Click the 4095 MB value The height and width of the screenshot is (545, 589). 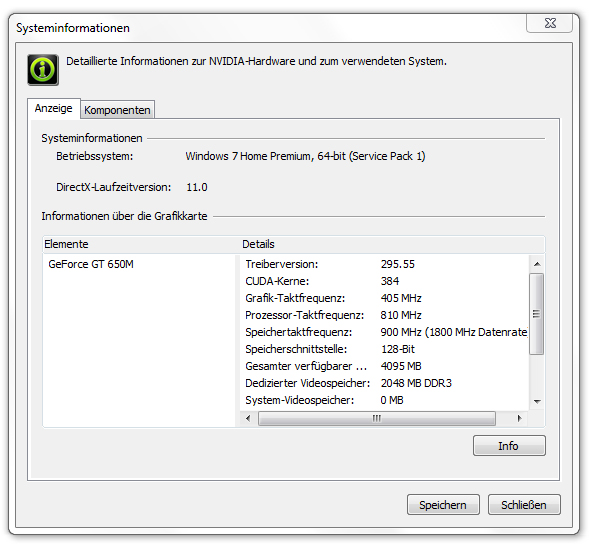(x=401, y=366)
